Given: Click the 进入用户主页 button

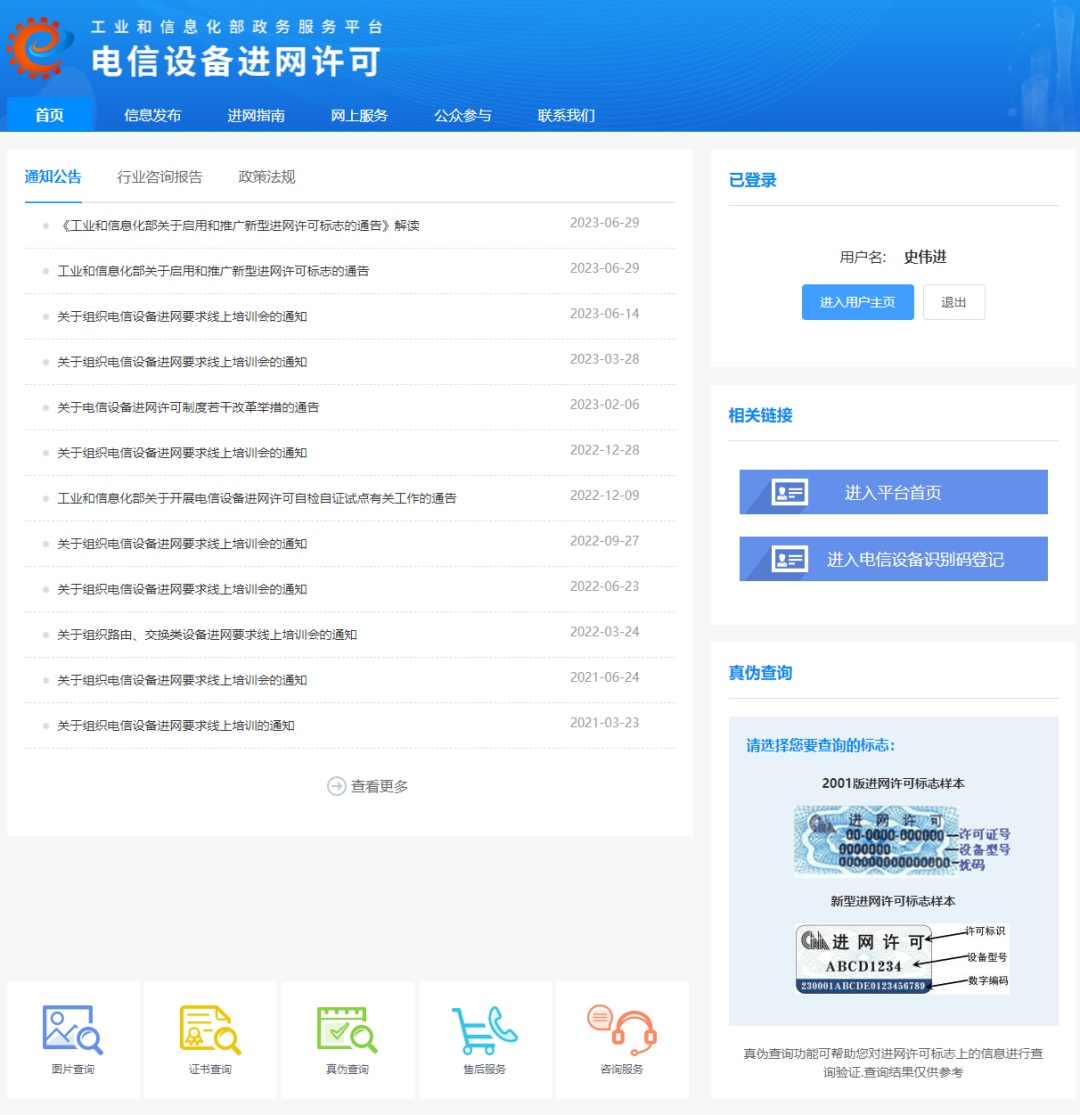Looking at the screenshot, I should [857, 302].
